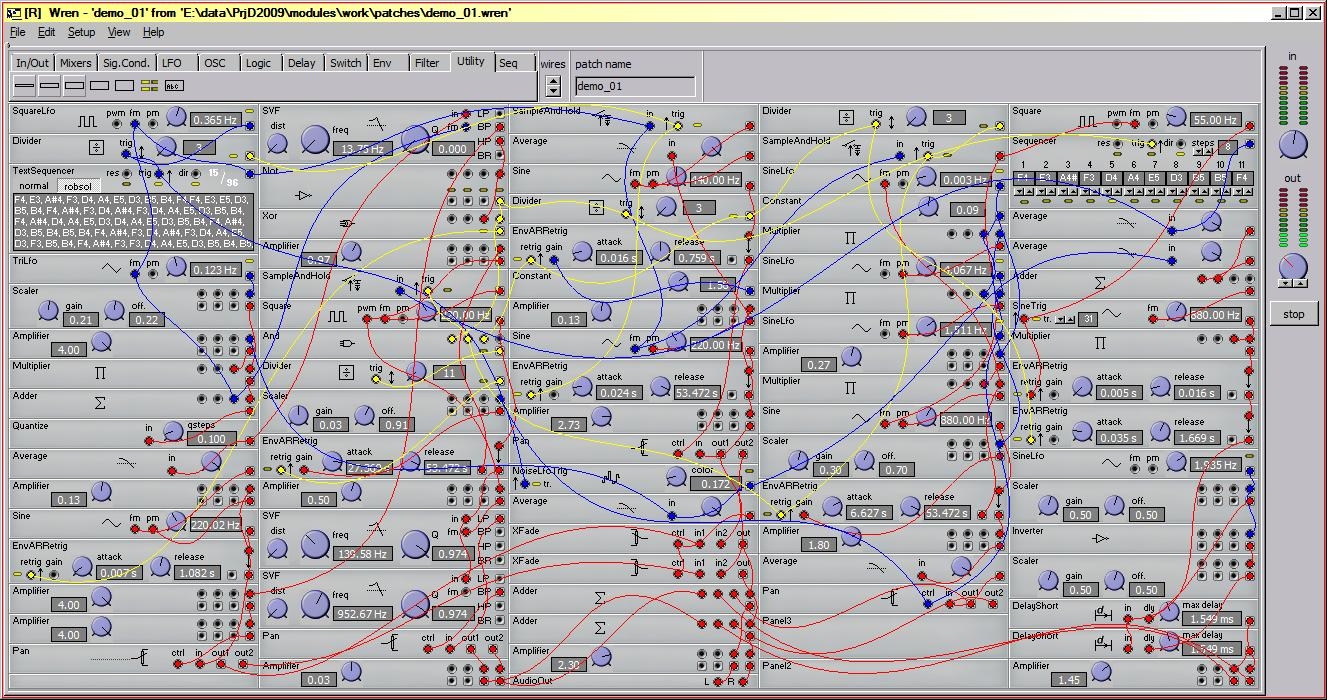Viewport: 1327px width, 700px height.
Task: Select the yellow grid icon in Utility palette
Action: [x=149, y=86]
